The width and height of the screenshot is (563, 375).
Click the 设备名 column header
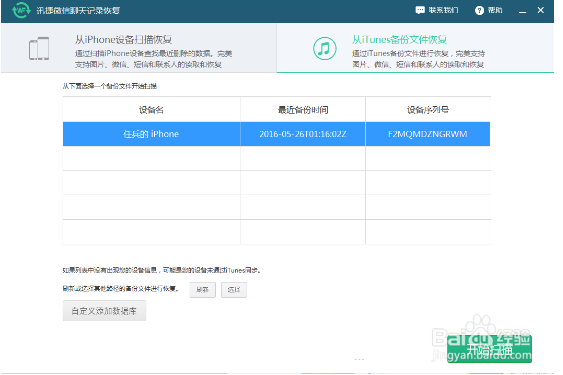pos(151,110)
